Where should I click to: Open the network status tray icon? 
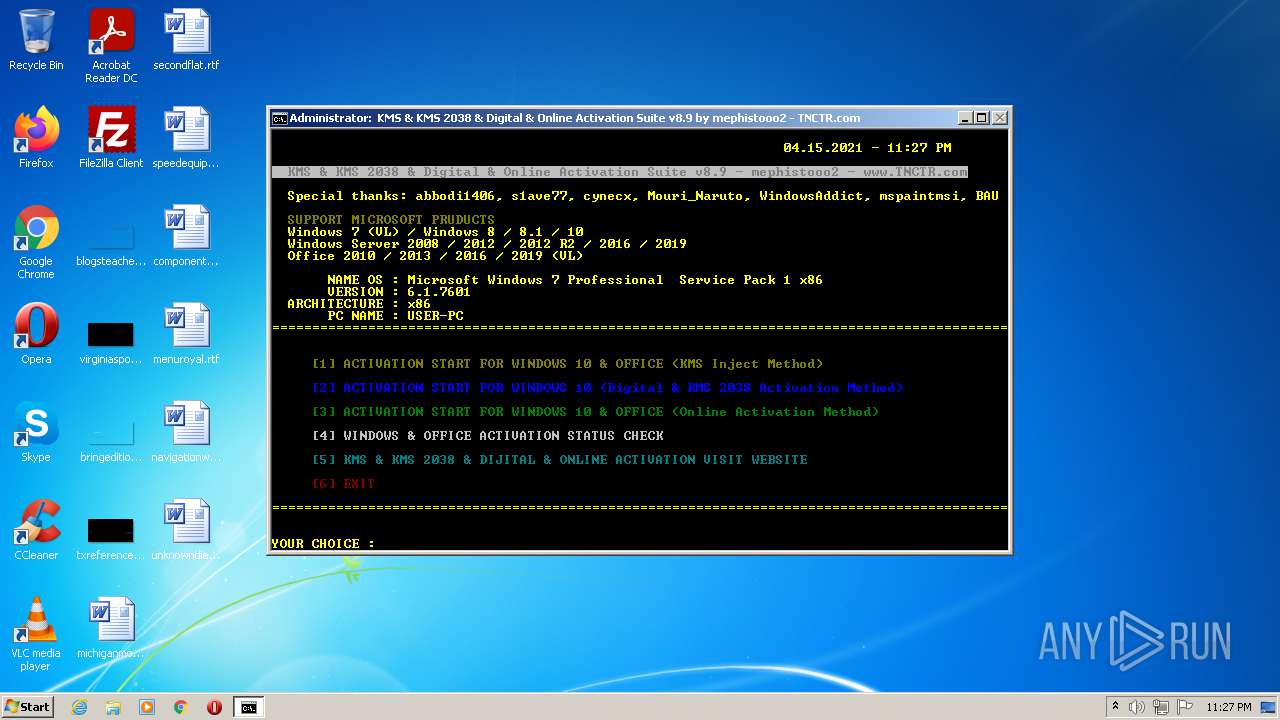[x=1161, y=707]
